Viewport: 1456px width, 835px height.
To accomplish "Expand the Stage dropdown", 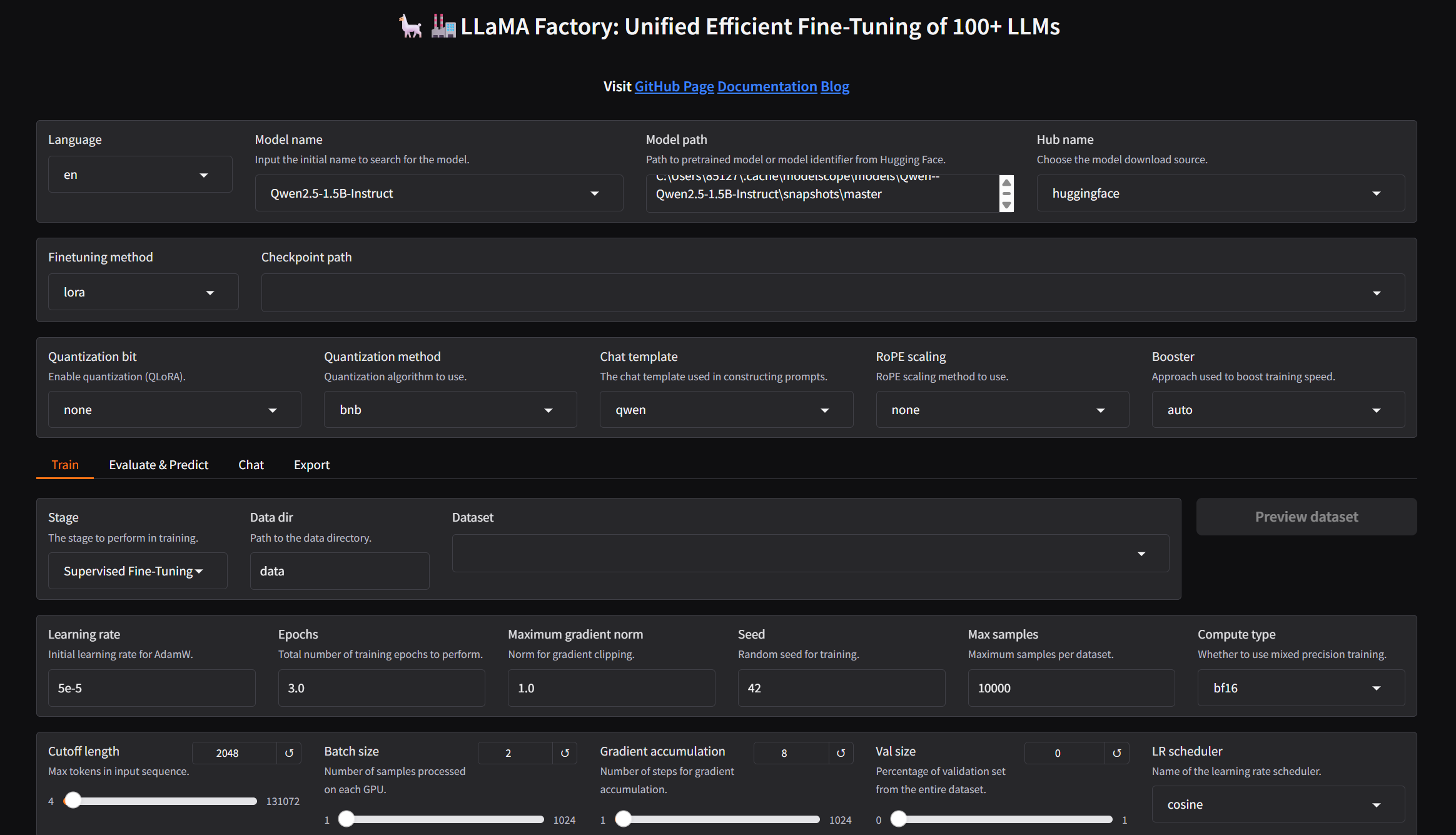I will click(138, 571).
